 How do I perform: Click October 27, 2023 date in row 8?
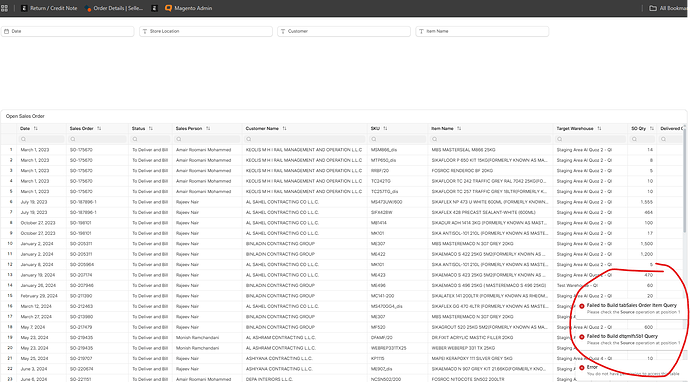tap(38, 223)
